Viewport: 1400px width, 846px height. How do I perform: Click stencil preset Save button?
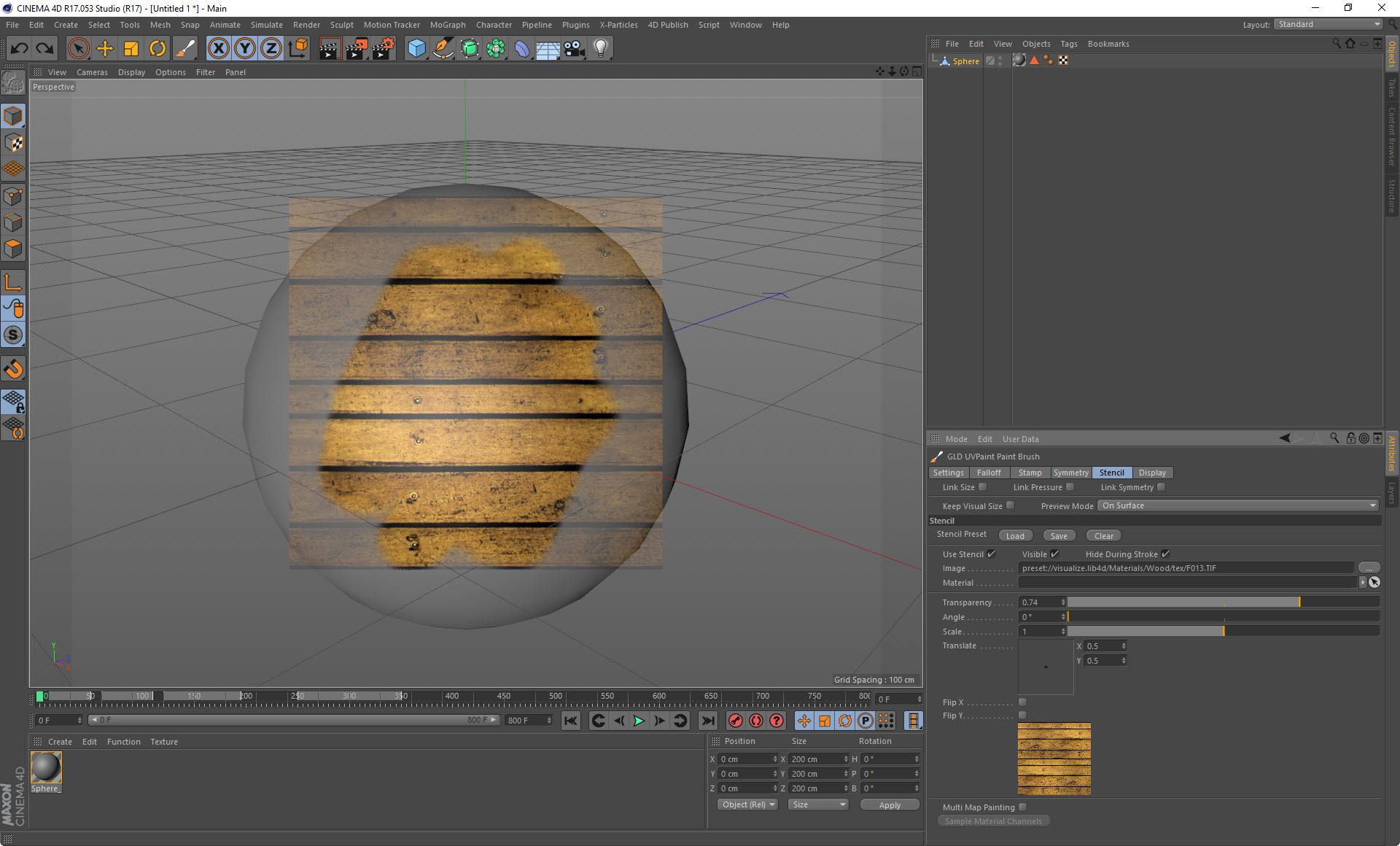(1059, 536)
